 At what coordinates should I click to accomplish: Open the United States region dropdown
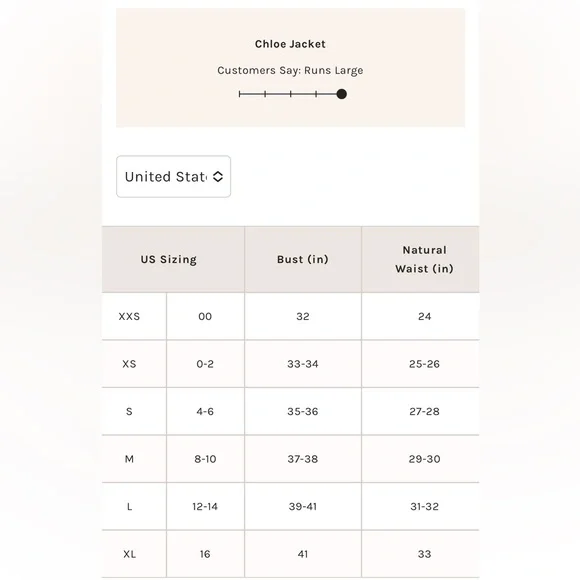pos(173,176)
